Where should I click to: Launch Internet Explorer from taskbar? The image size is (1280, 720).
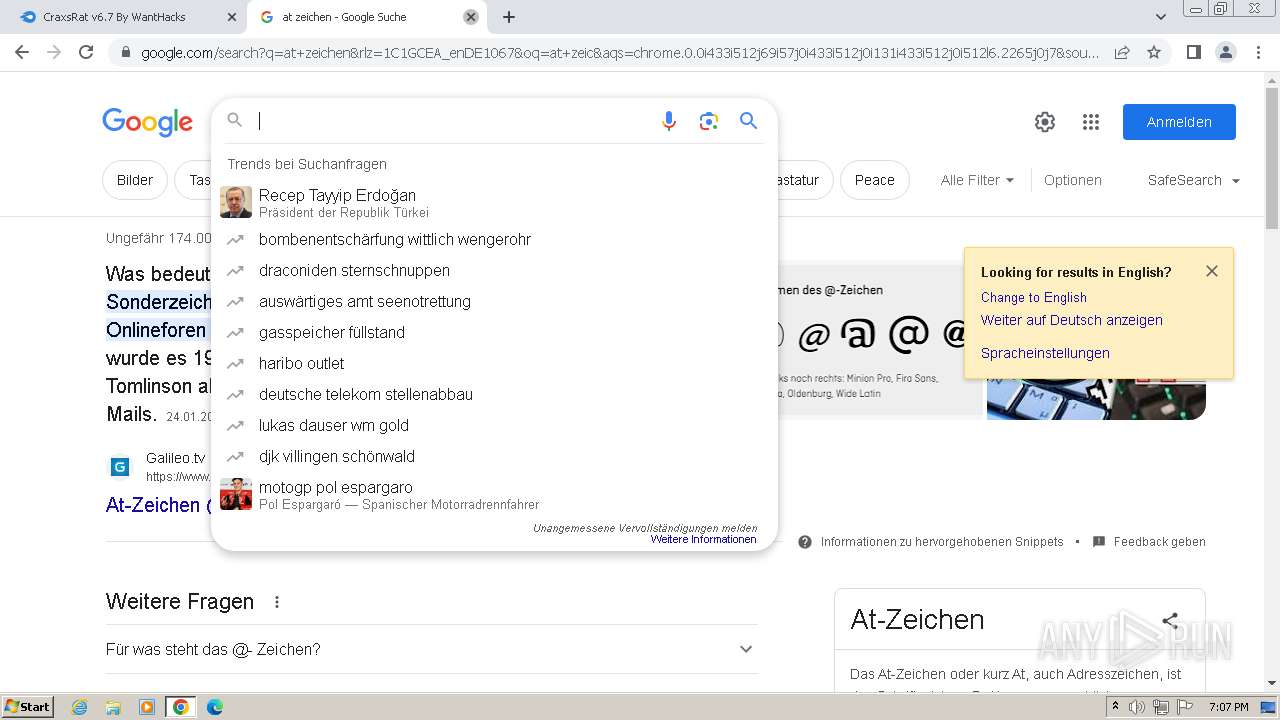tap(80, 707)
